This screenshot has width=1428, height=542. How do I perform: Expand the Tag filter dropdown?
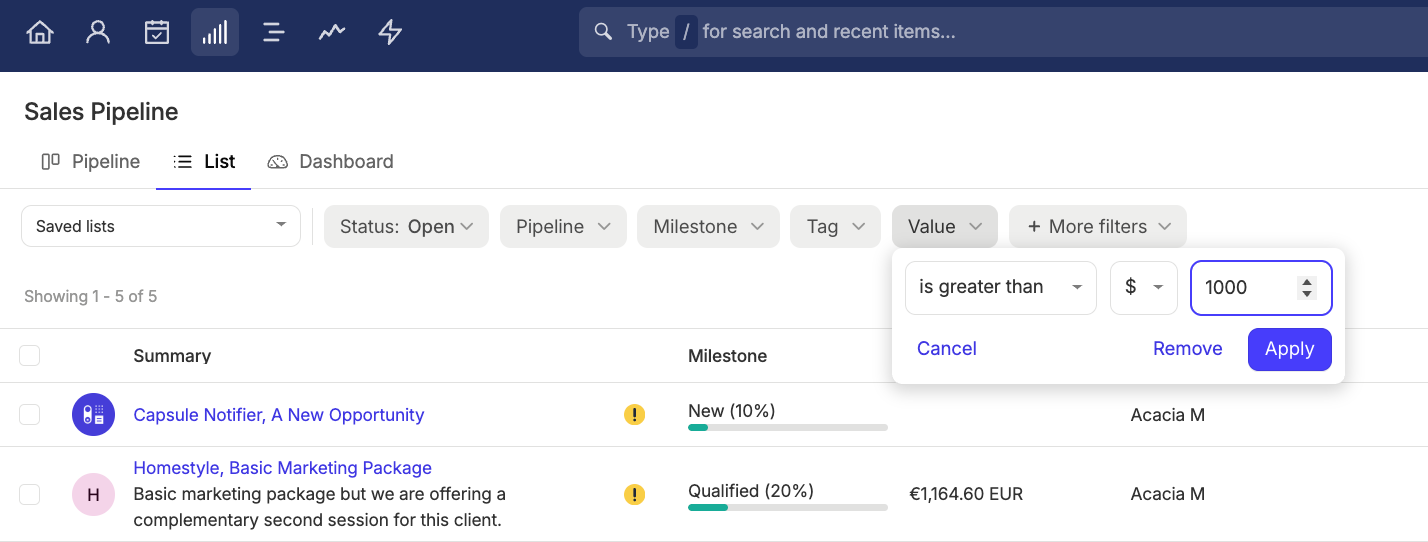click(x=835, y=227)
